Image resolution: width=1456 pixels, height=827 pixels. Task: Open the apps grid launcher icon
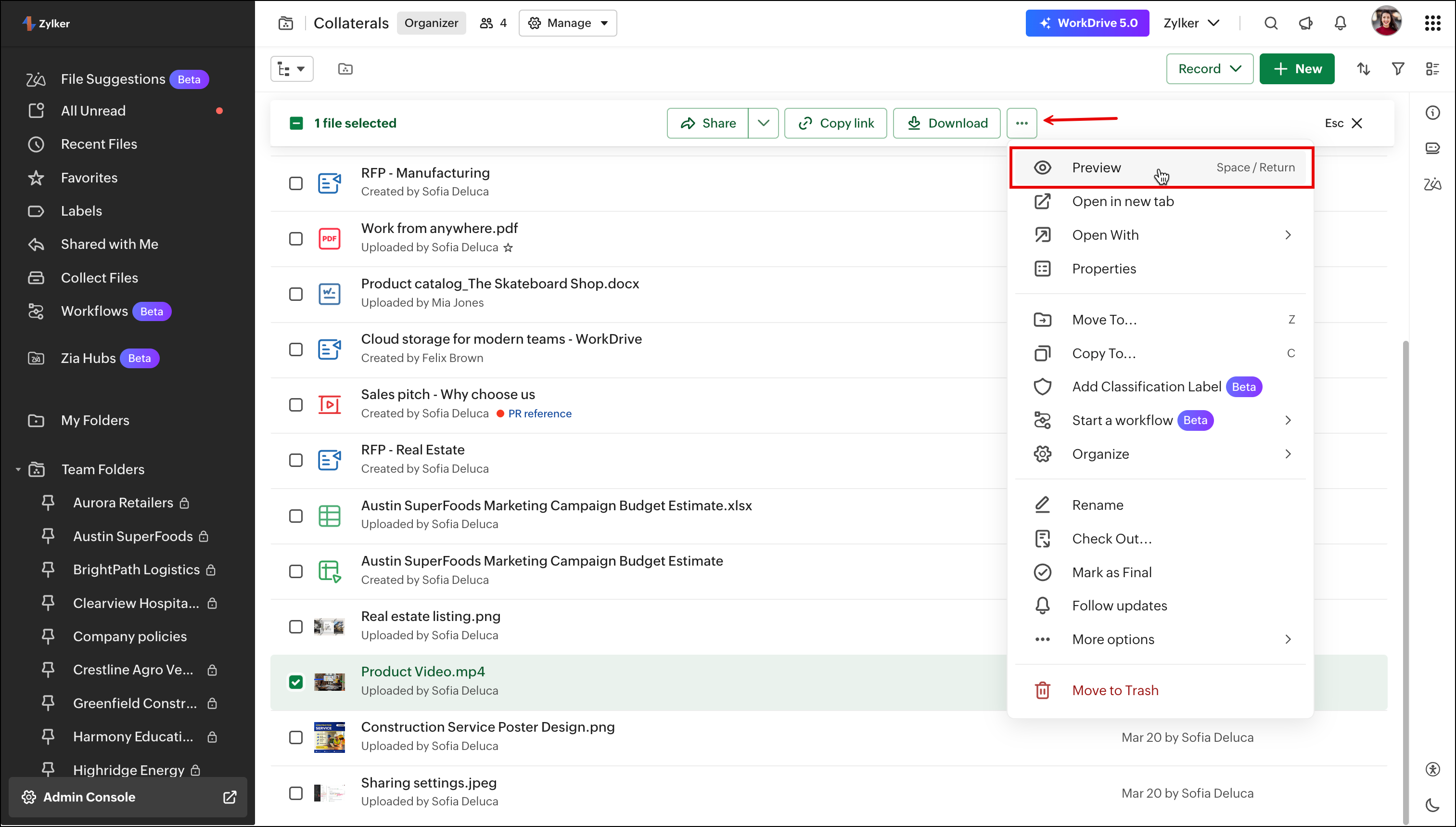pyautogui.click(x=1432, y=23)
